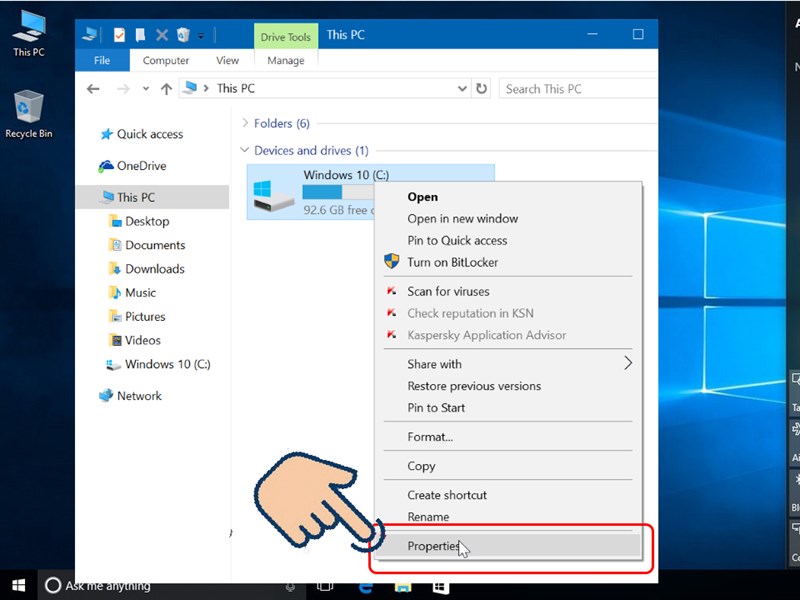This screenshot has width=800, height=600.
Task: Click the Properties quick access toolbar icon
Action: coord(120,35)
